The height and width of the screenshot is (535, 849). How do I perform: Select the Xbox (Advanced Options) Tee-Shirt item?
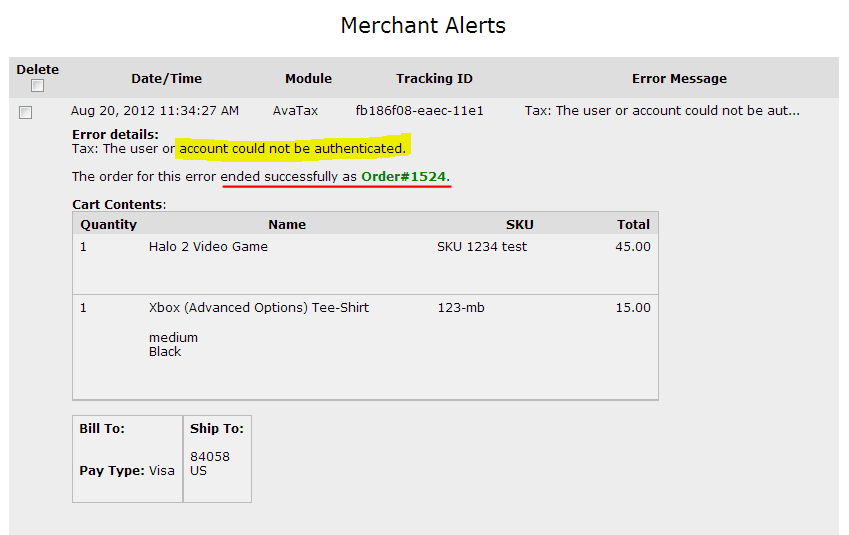coord(259,308)
